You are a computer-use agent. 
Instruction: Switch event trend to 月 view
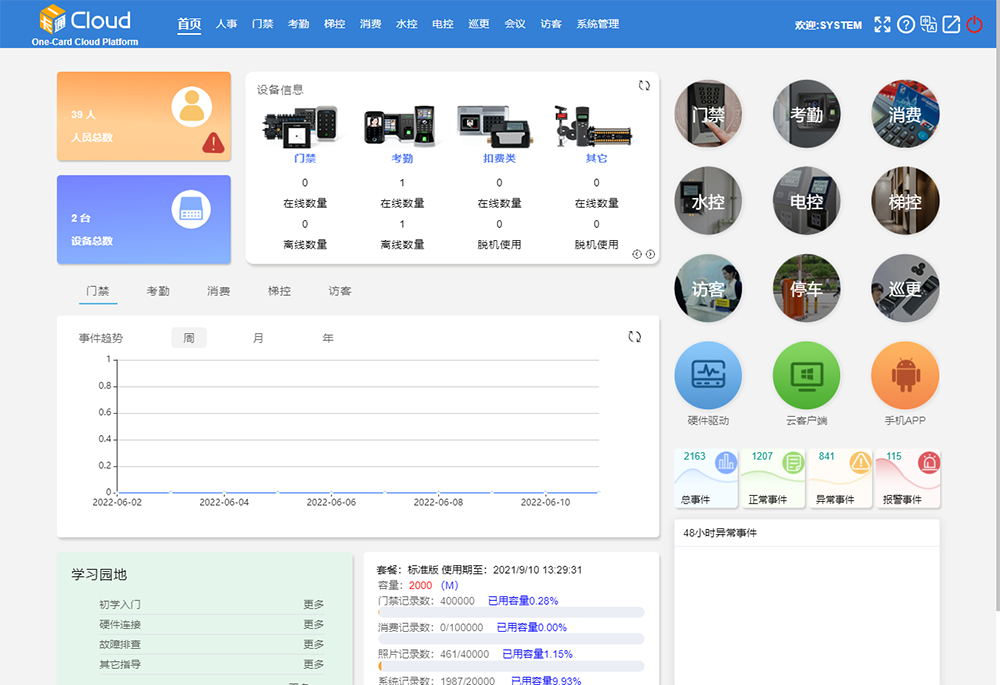click(x=258, y=338)
